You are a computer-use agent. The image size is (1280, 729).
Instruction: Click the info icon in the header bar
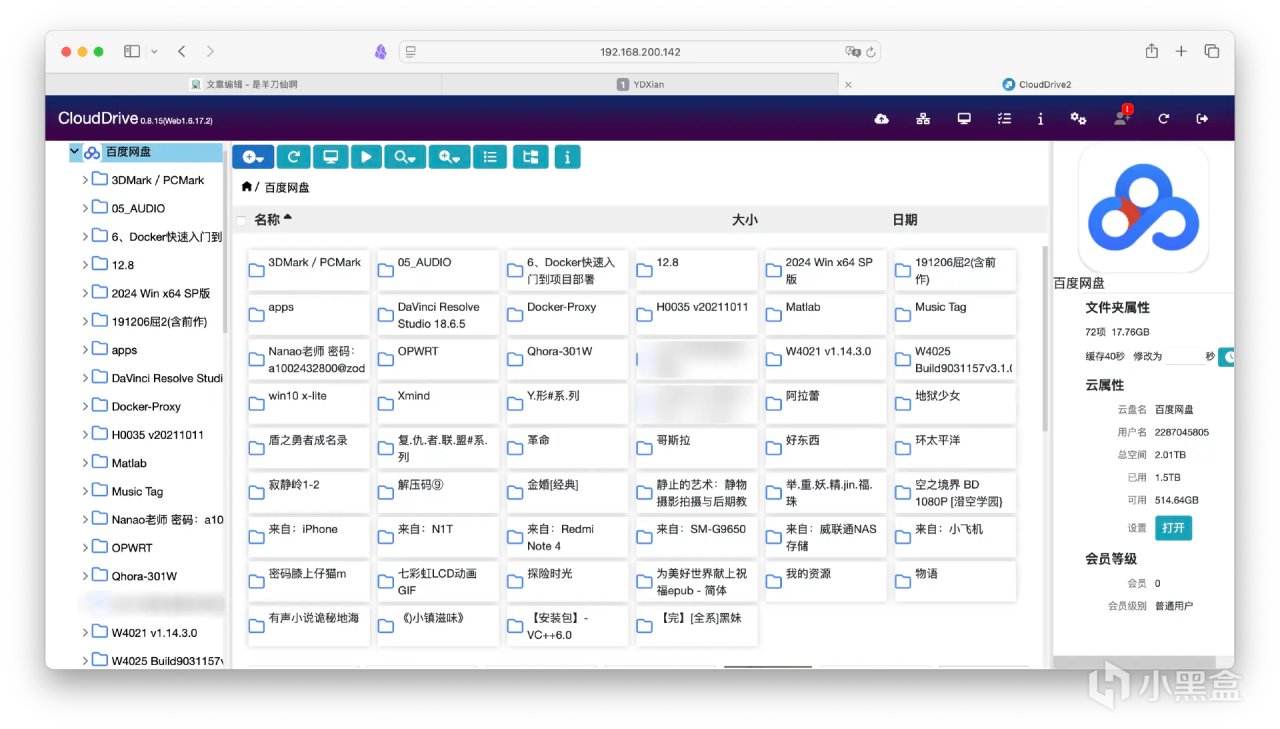[1040, 119]
